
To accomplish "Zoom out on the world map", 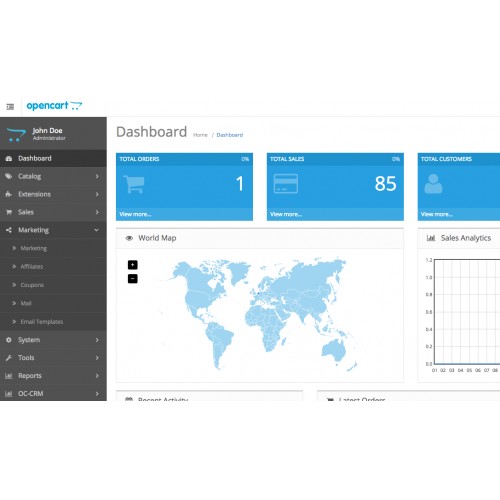I will [133, 278].
